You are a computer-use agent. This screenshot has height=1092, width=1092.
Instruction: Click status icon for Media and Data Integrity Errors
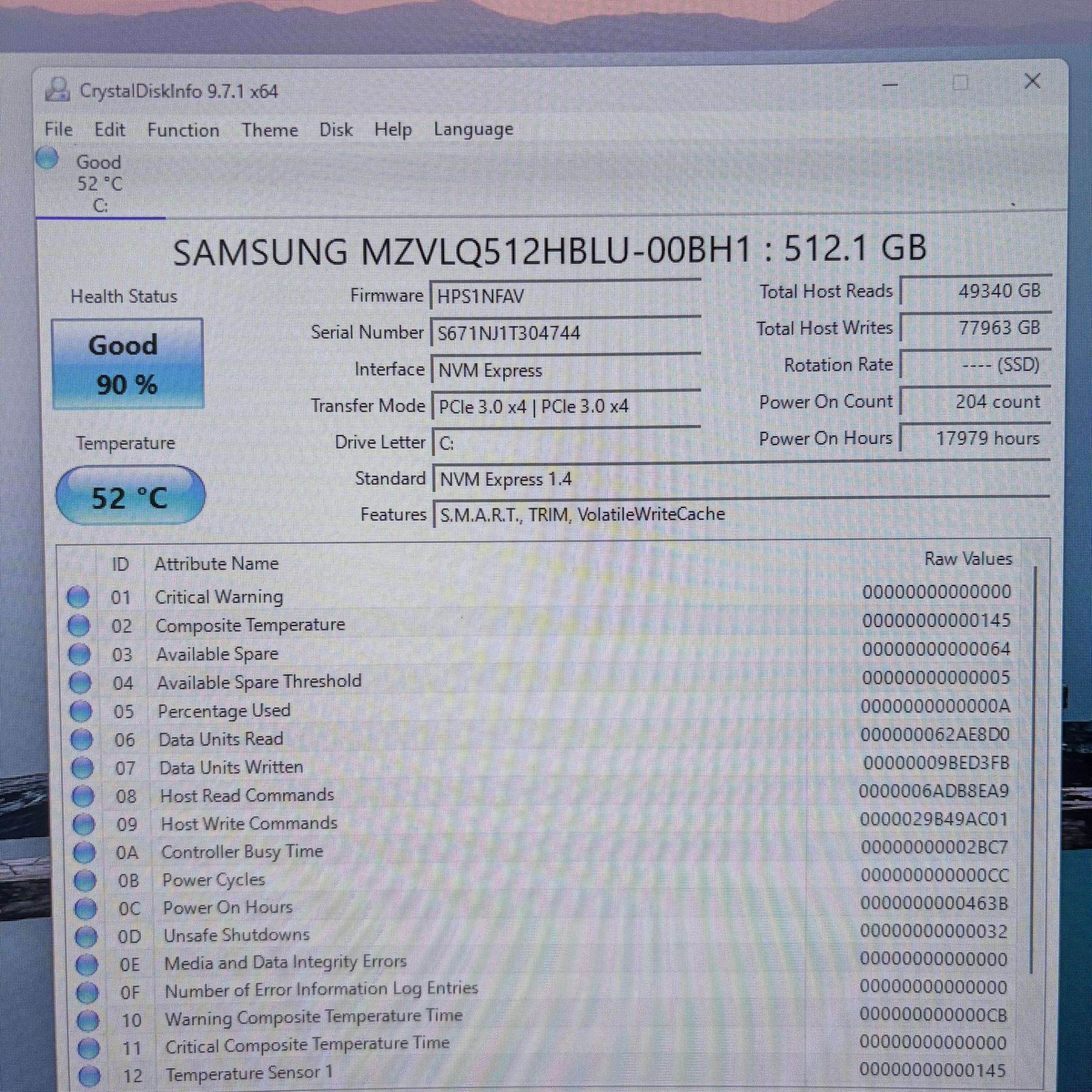(x=86, y=965)
